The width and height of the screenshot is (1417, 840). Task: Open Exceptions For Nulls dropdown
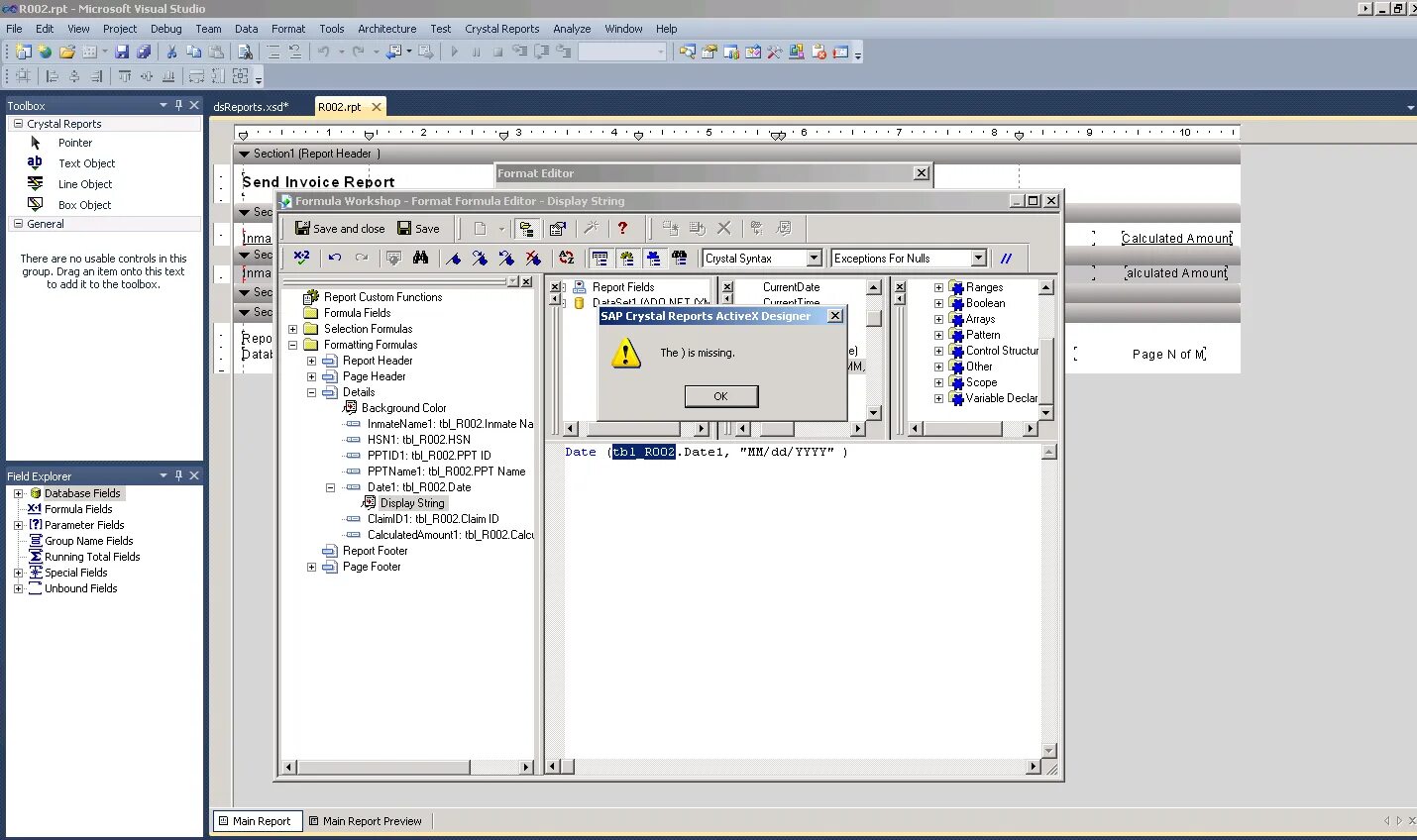tap(978, 259)
